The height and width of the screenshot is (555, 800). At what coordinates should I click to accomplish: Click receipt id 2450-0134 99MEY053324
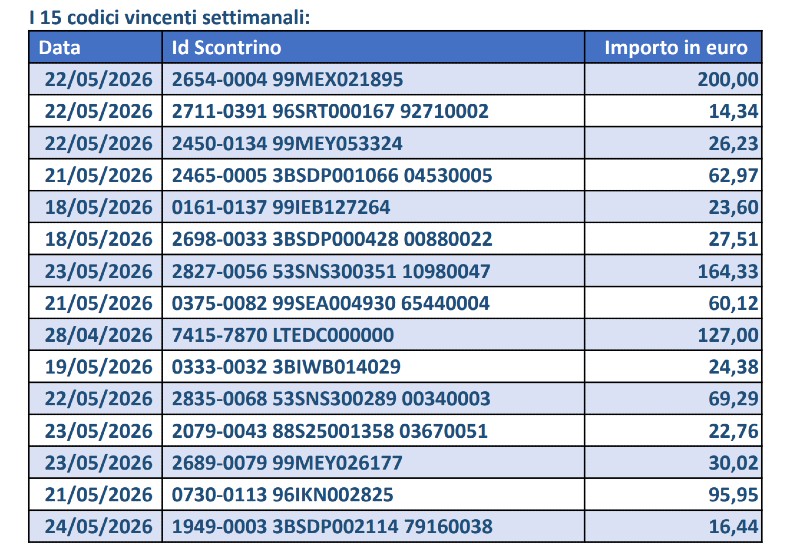click(287, 143)
